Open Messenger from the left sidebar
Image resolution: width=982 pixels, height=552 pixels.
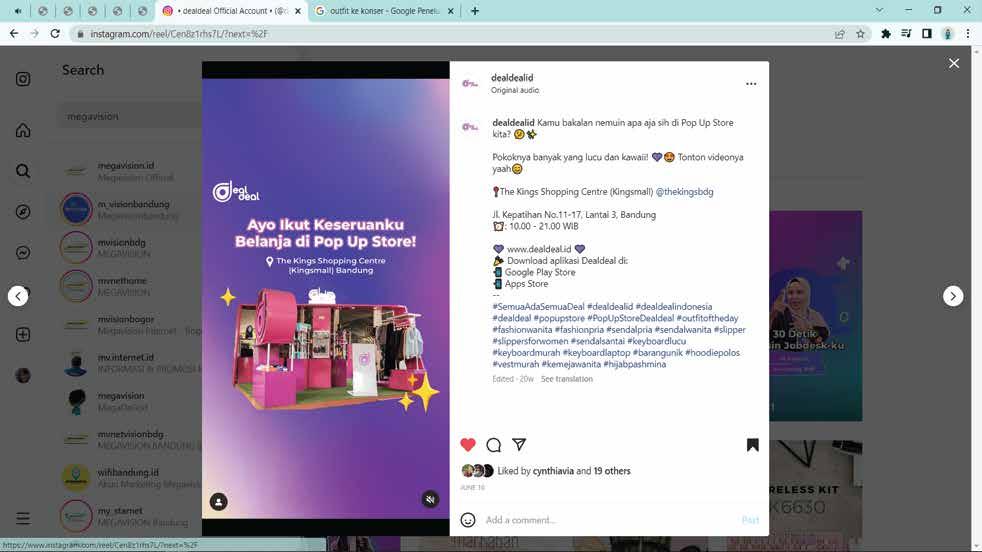pyautogui.click(x=23, y=253)
